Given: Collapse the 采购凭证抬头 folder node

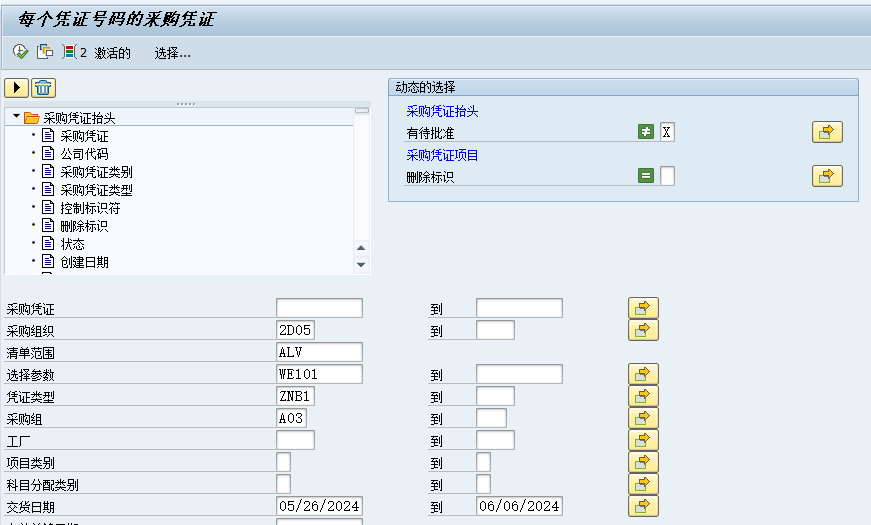Looking at the screenshot, I should pyautogui.click(x=16, y=117).
